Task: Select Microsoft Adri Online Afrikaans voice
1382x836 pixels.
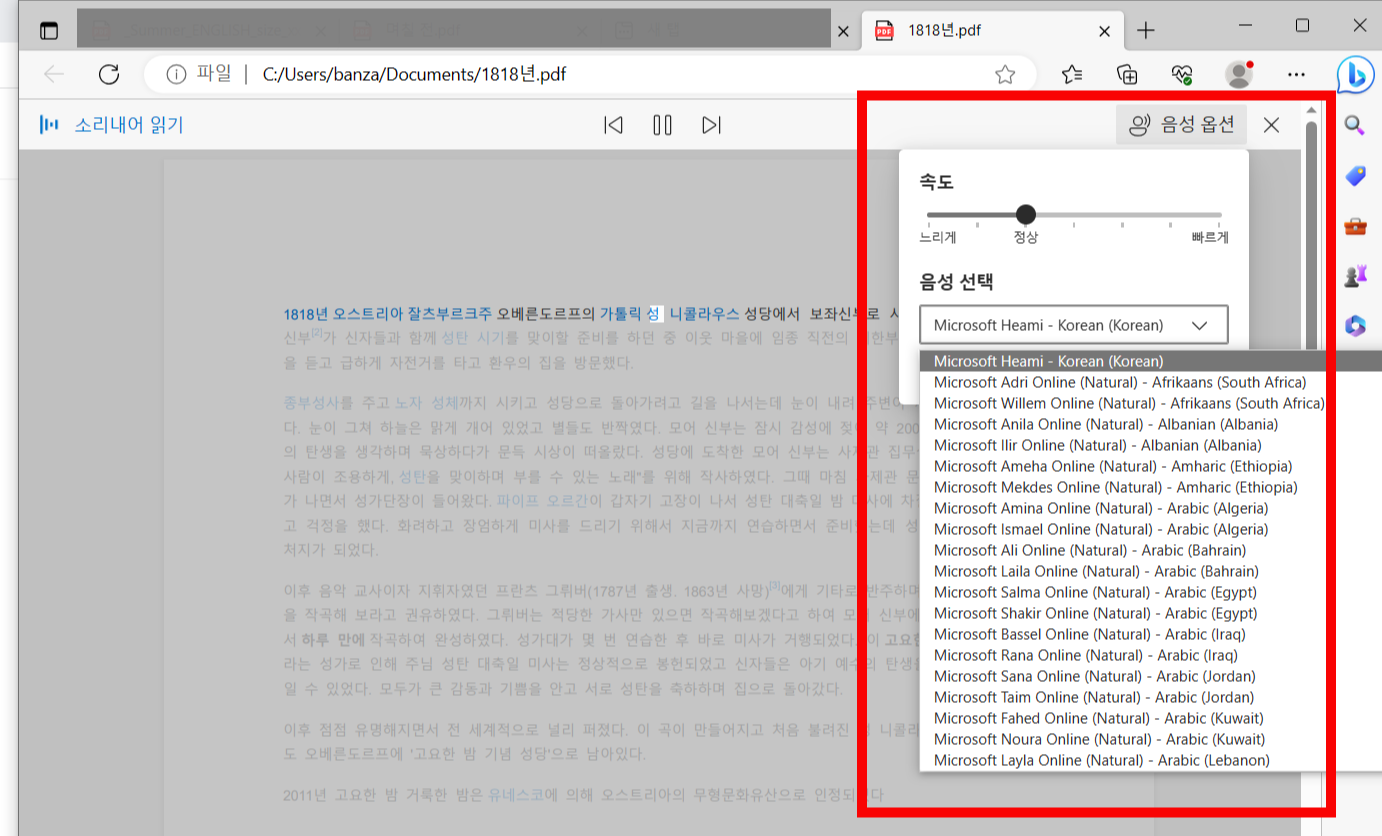Action: point(1150,382)
